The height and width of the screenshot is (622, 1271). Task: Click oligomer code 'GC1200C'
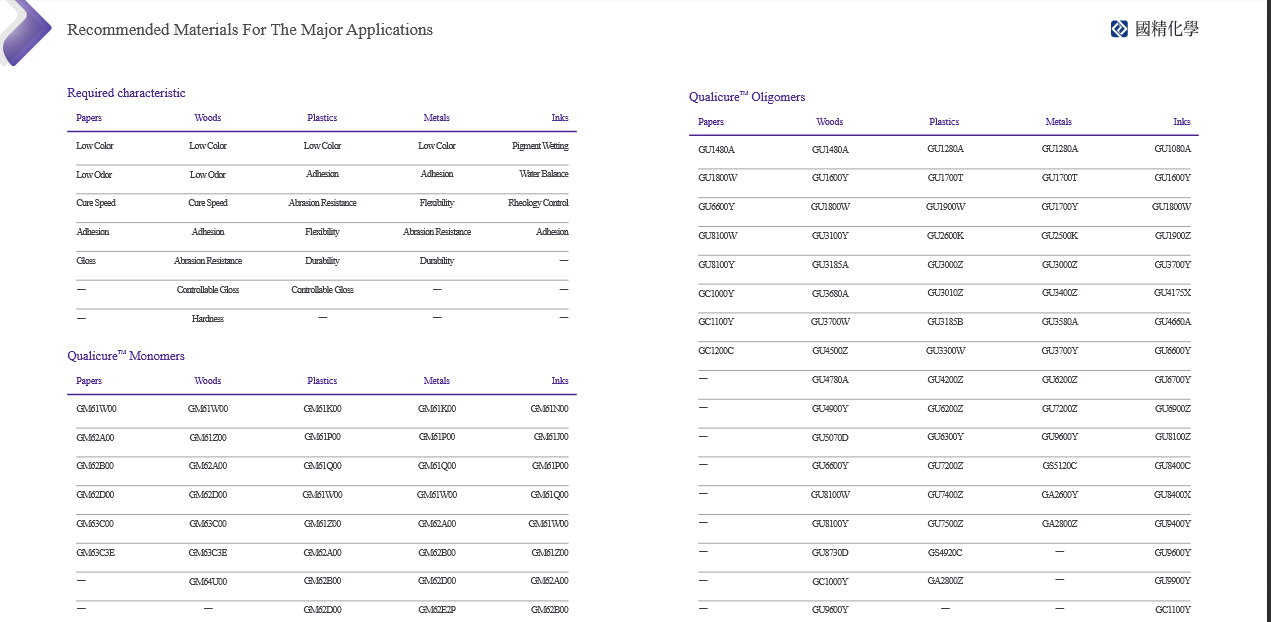tap(716, 352)
